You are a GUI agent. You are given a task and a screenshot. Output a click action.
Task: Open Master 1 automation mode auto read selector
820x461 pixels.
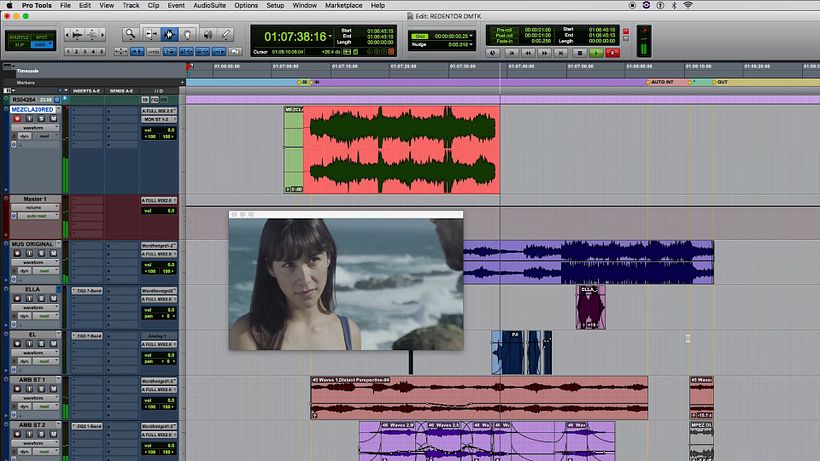[37, 216]
